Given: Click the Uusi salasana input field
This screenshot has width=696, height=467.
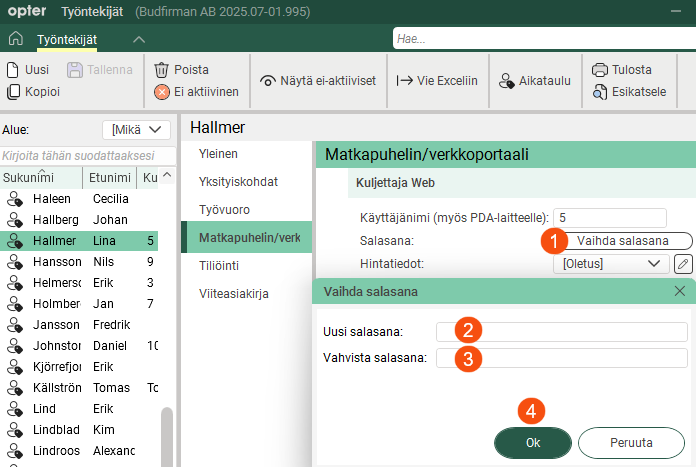Looking at the screenshot, I should (562, 332).
